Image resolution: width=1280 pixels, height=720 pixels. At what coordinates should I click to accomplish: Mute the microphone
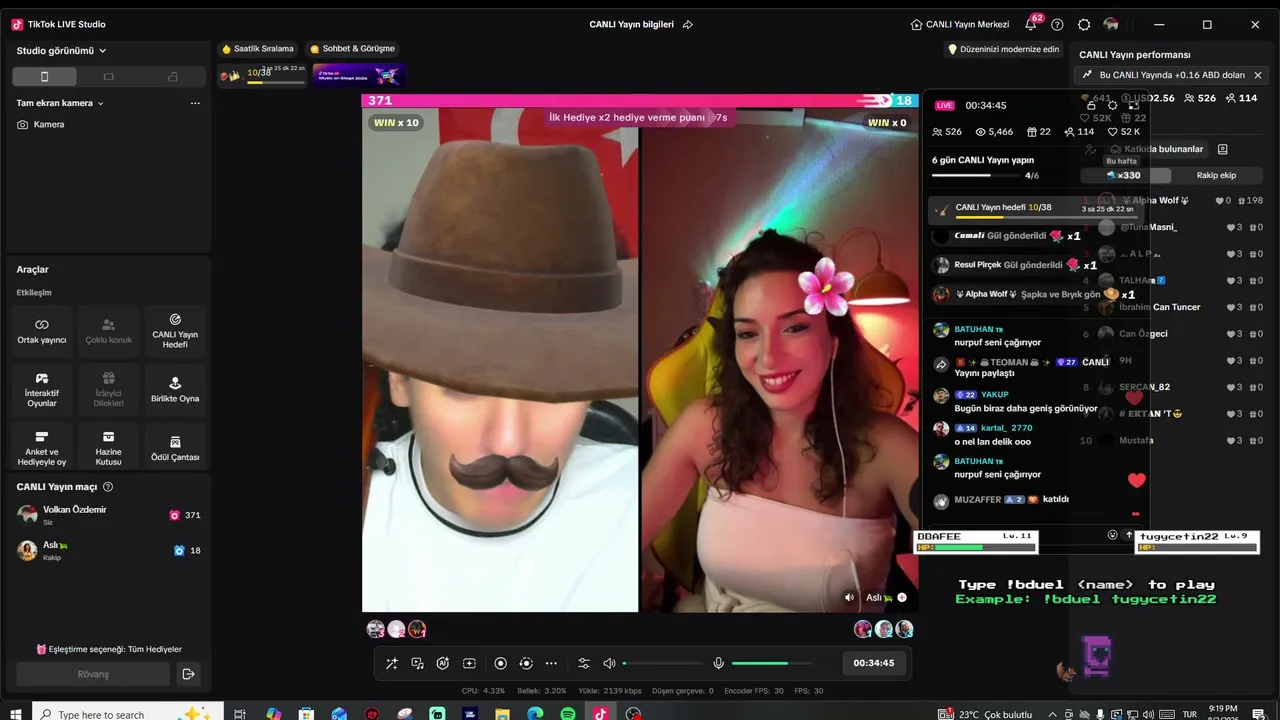pyautogui.click(x=718, y=663)
